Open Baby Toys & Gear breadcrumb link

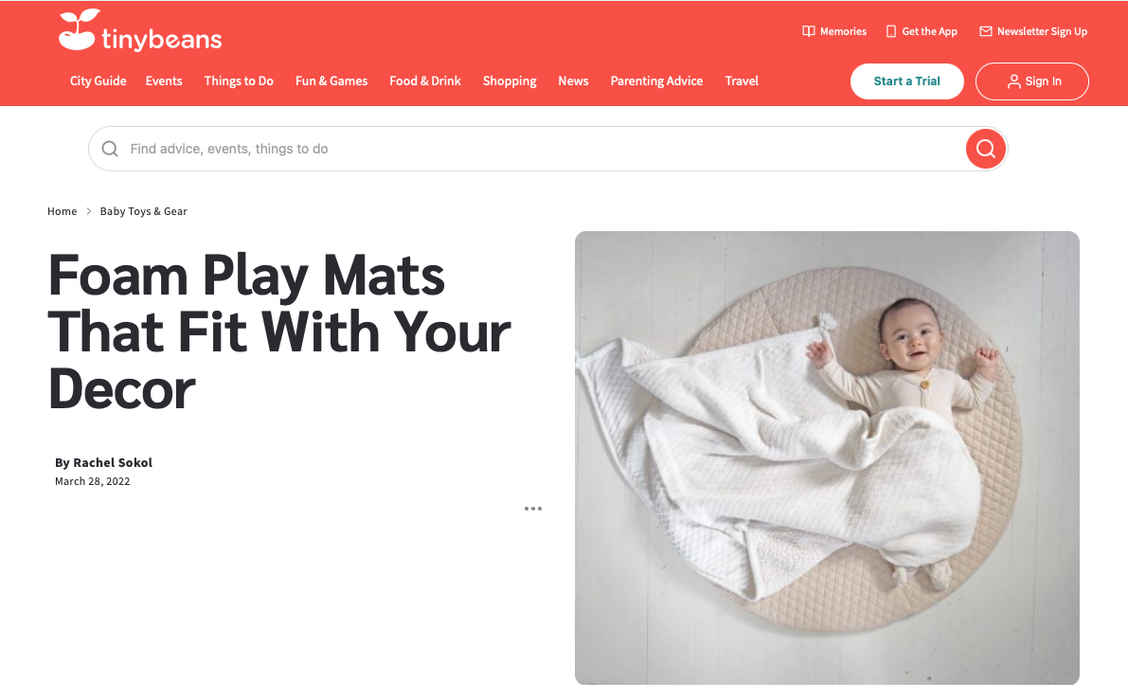pyautogui.click(x=143, y=211)
